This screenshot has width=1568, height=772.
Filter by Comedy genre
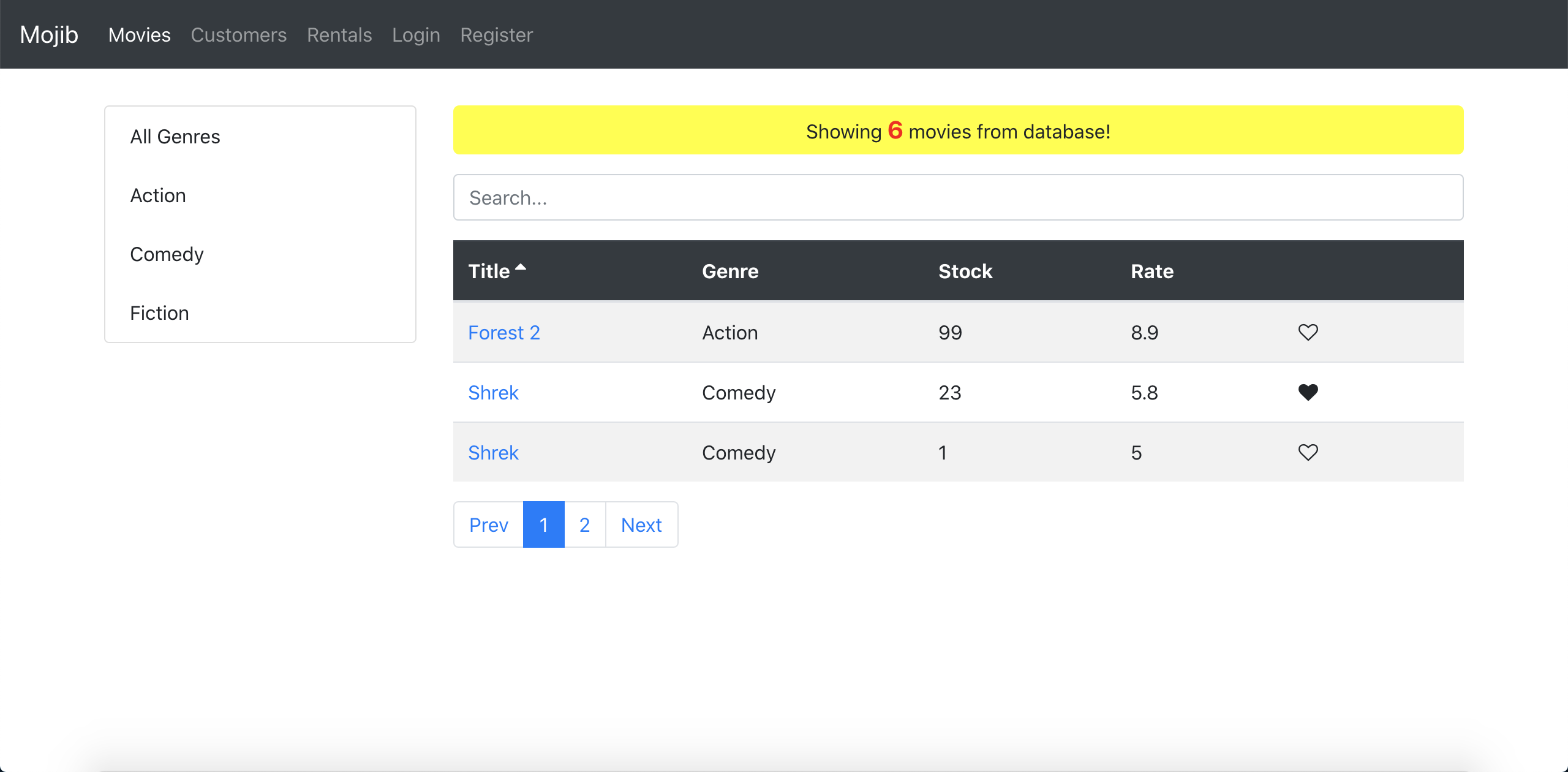coord(167,254)
